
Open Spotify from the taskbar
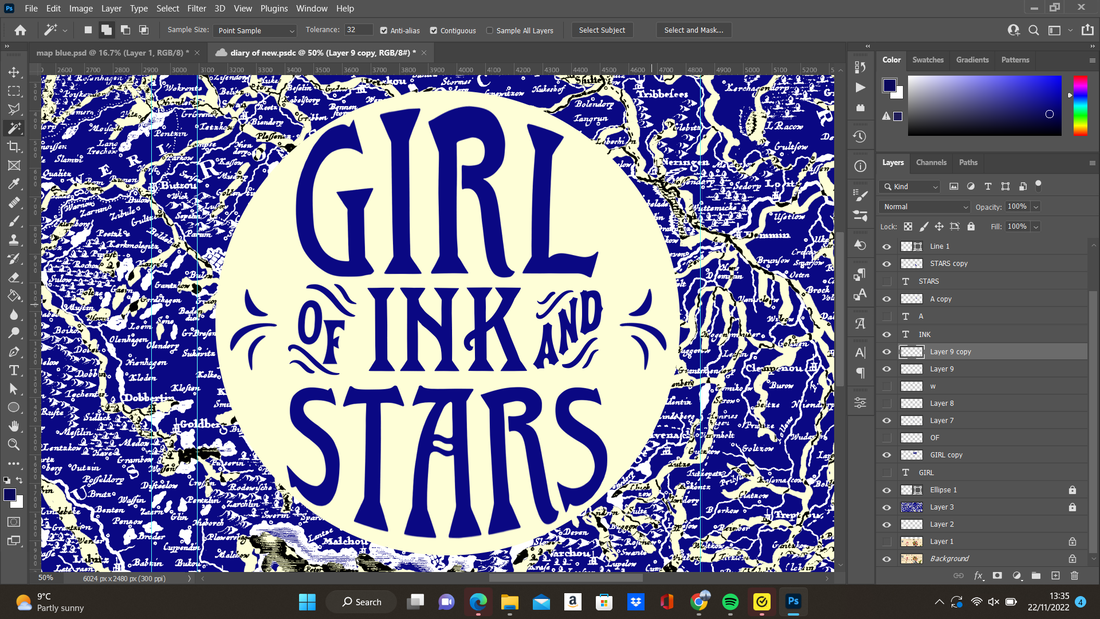pyautogui.click(x=730, y=601)
